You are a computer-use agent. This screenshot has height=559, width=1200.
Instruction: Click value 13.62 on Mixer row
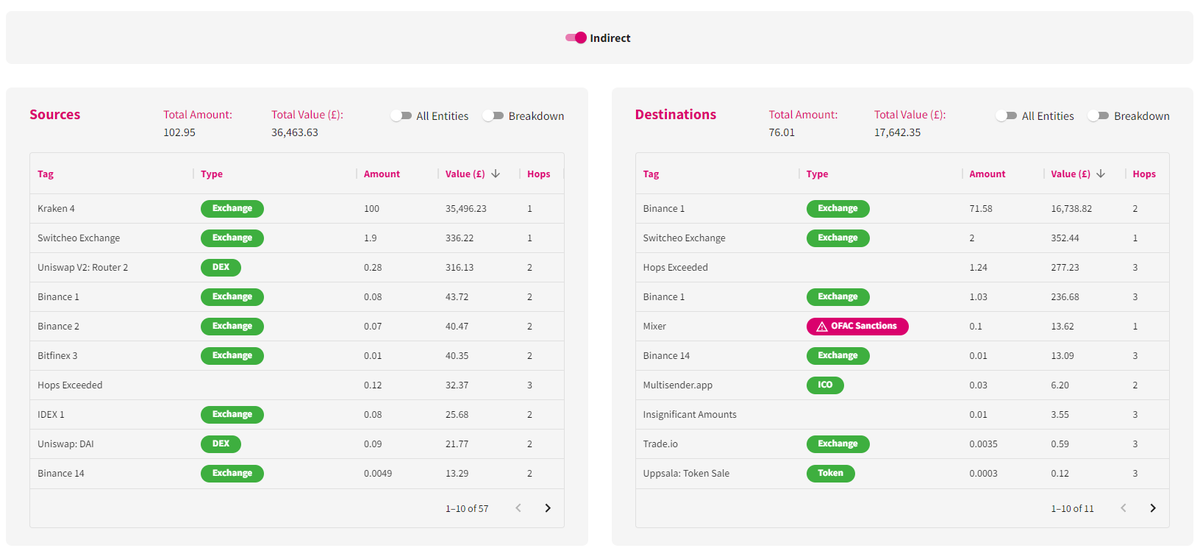click(x=1063, y=326)
